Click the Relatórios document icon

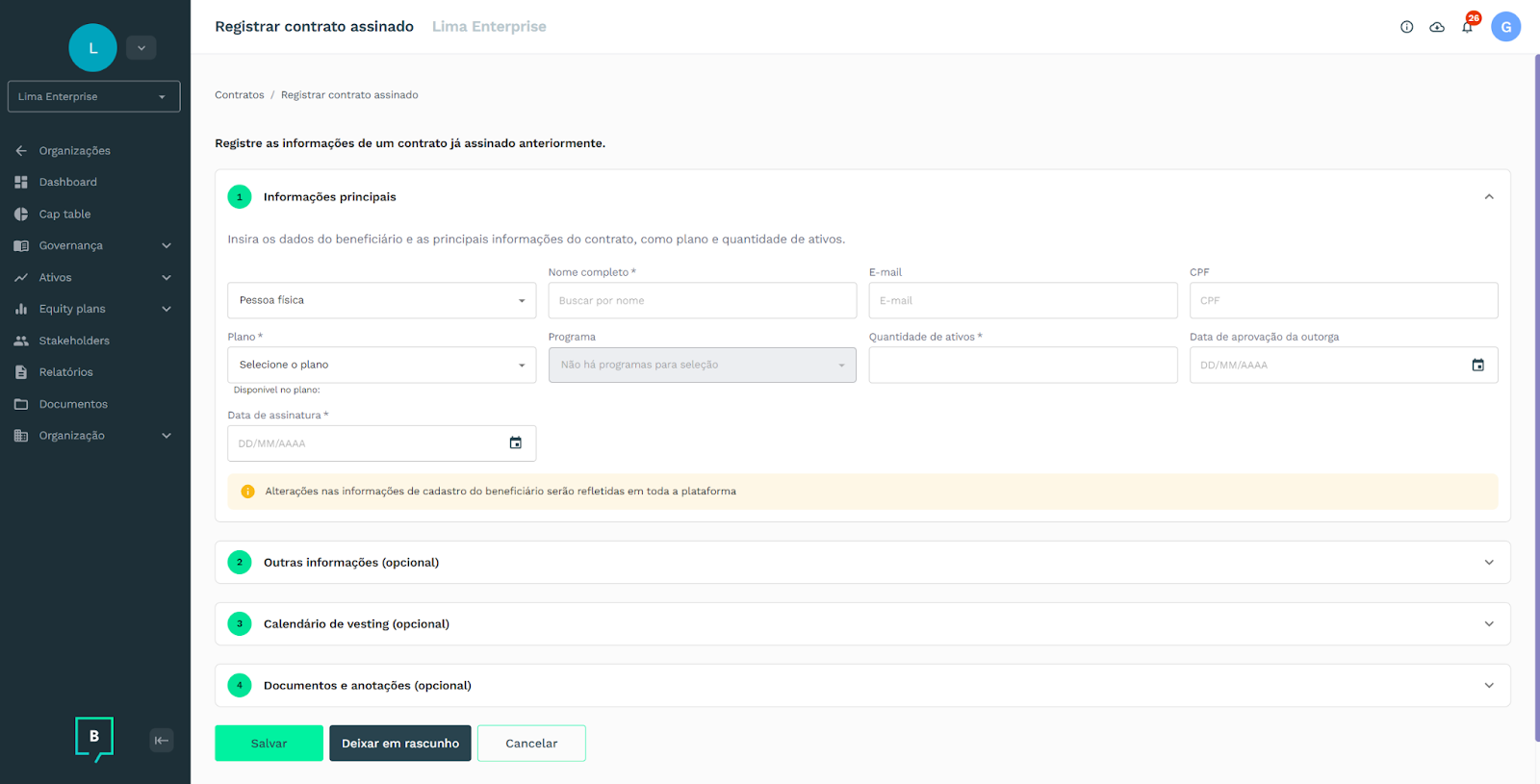click(21, 372)
